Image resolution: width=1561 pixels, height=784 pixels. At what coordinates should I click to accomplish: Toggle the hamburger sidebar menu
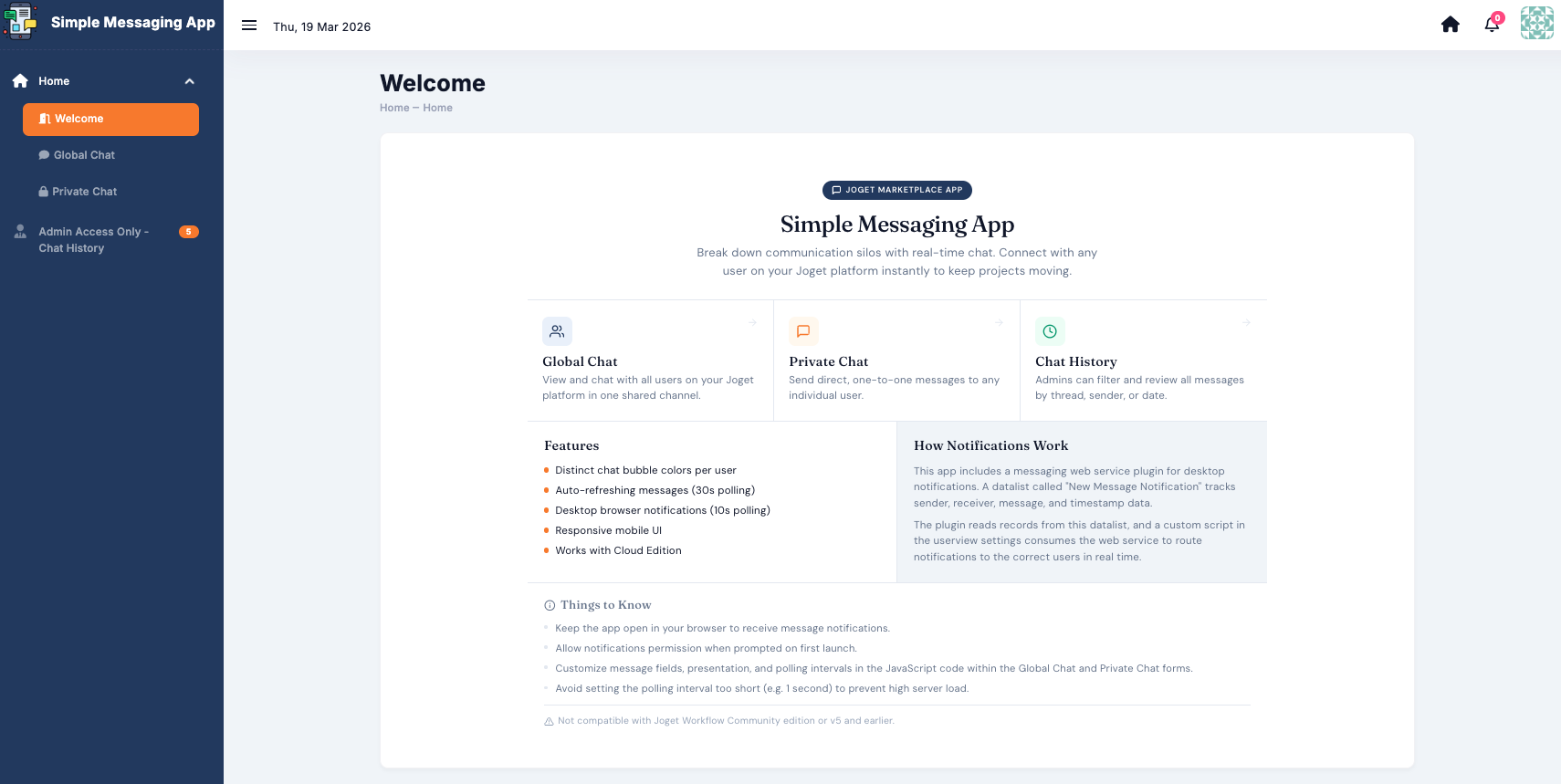point(249,26)
